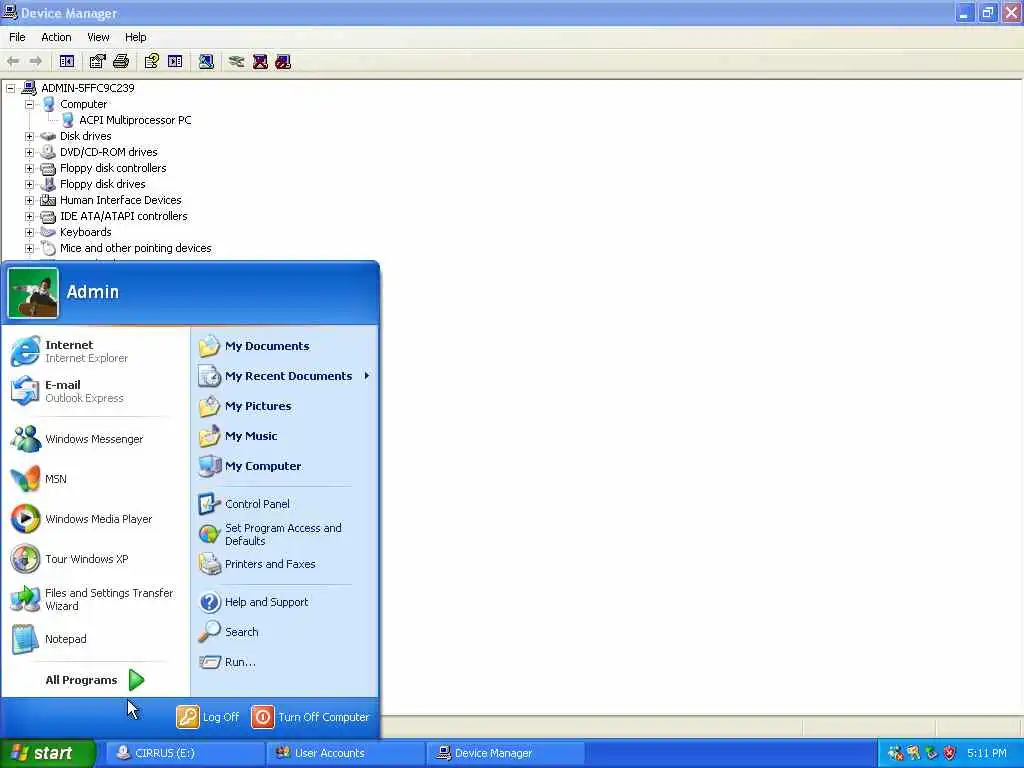Open the View menu
The width and height of the screenshot is (1024, 768).
[98, 37]
